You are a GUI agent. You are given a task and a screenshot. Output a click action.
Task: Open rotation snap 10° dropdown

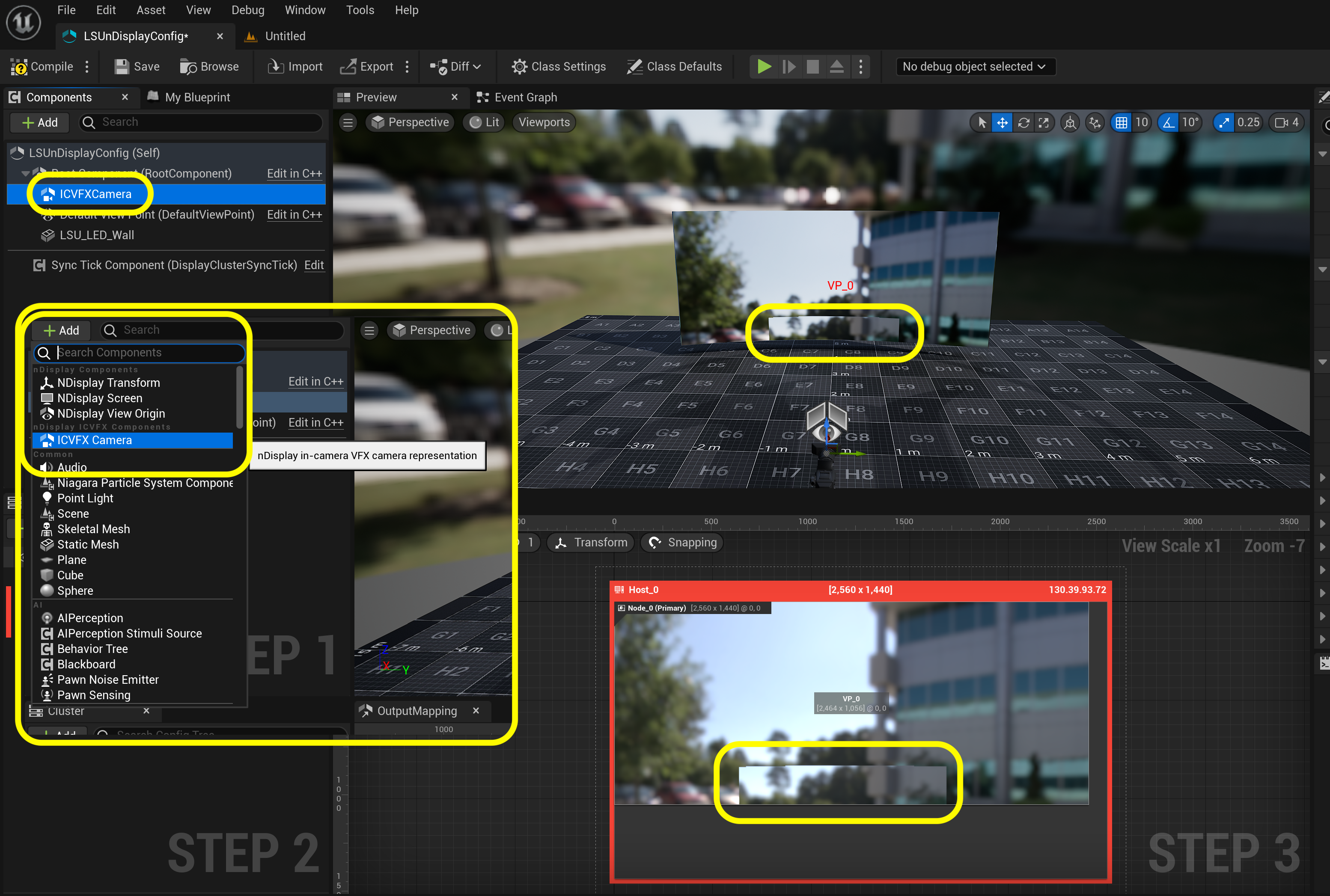(1190, 122)
